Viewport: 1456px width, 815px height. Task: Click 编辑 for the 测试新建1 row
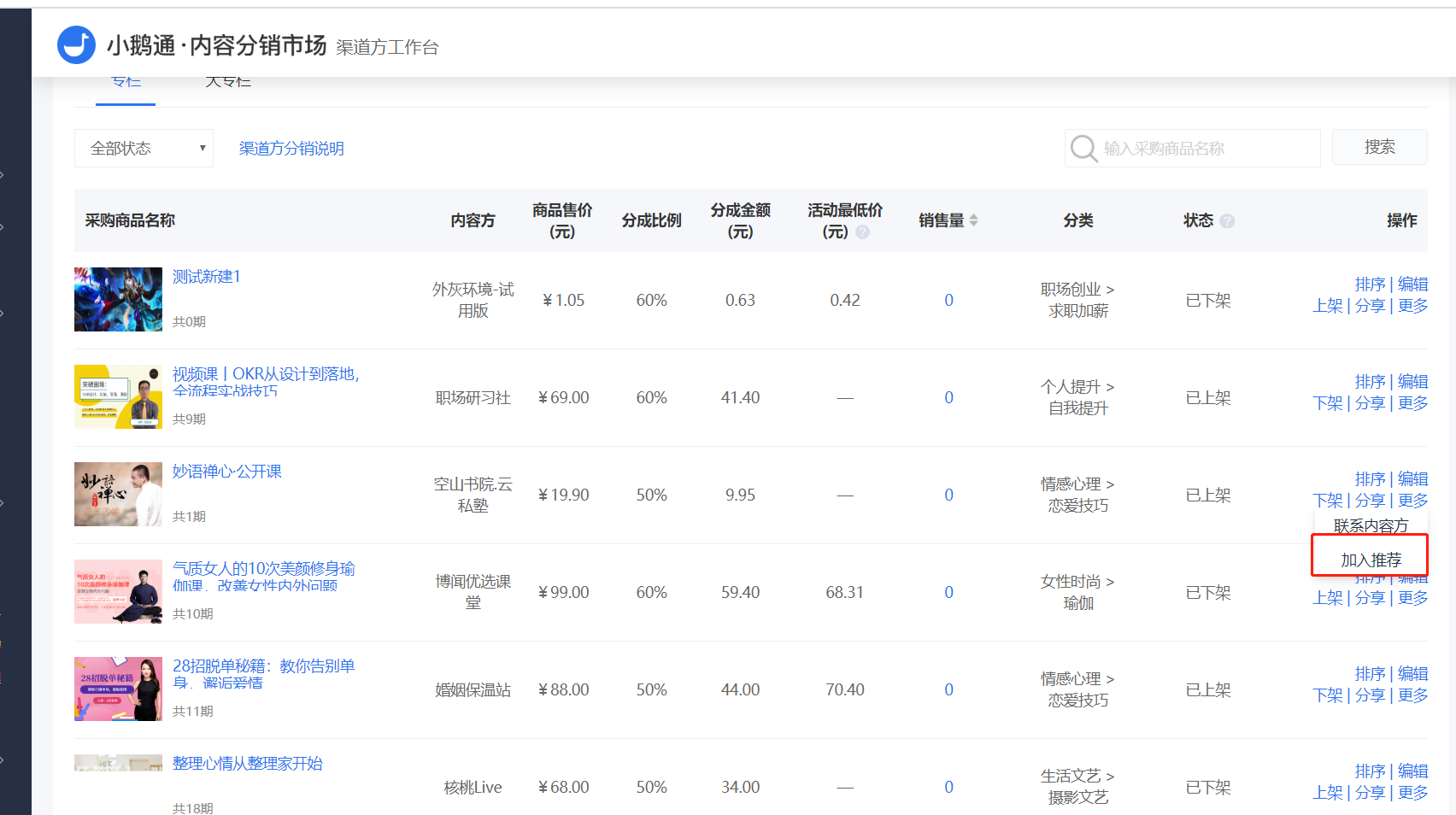pyautogui.click(x=1412, y=284)
